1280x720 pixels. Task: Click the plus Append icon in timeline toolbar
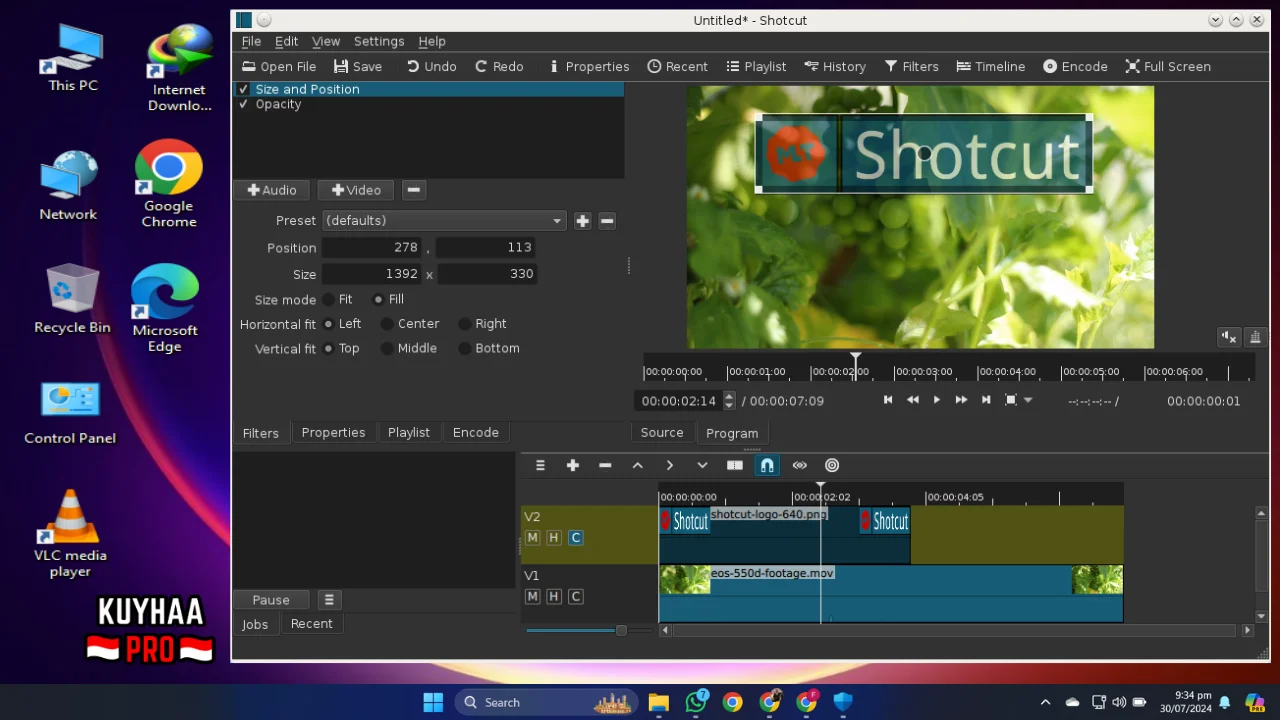[x=573, y=465]
